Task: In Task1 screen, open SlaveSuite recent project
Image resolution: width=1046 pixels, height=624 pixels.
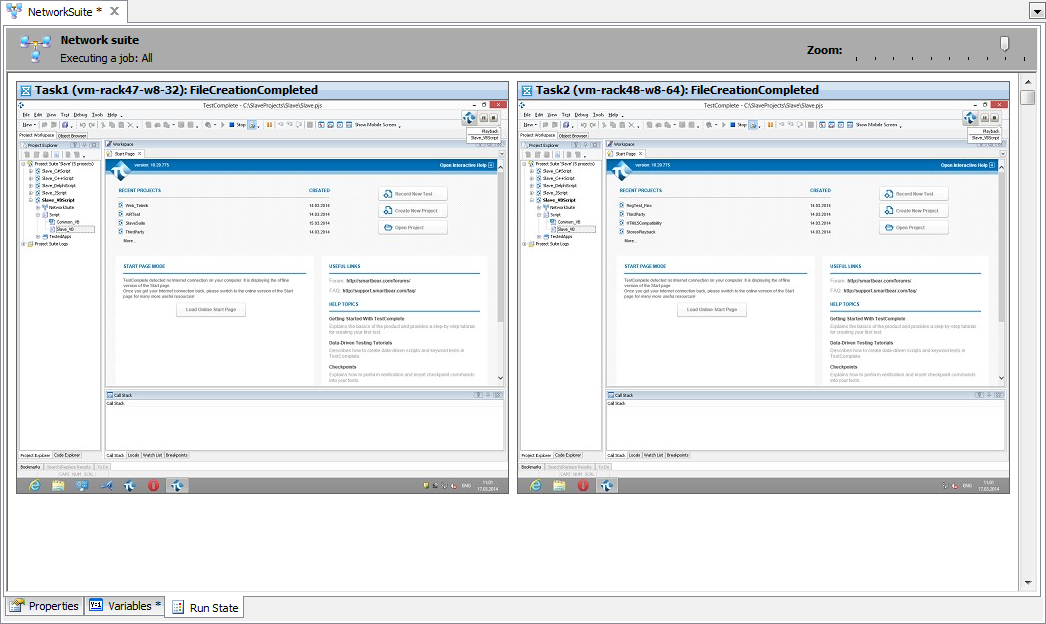Action: coord(135,223)
